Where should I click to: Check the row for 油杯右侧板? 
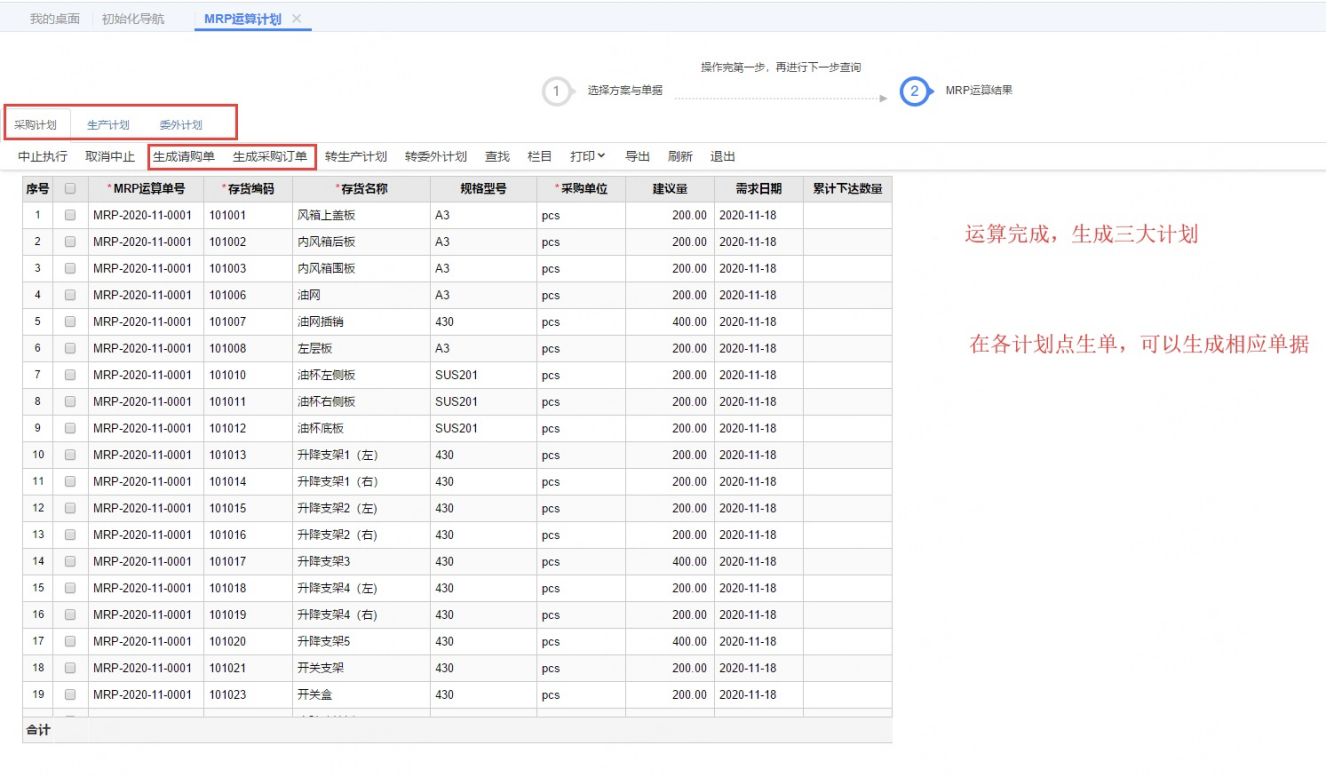coord(70,402)
